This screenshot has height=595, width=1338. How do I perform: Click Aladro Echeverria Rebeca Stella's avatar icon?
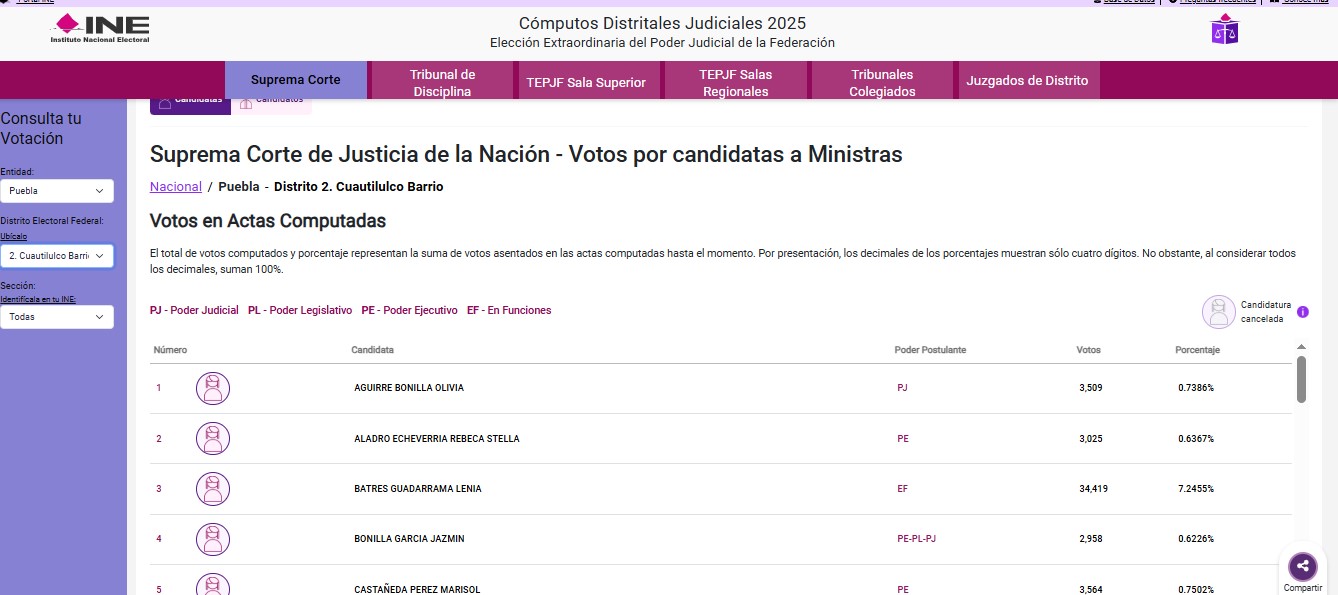point(213,438)
